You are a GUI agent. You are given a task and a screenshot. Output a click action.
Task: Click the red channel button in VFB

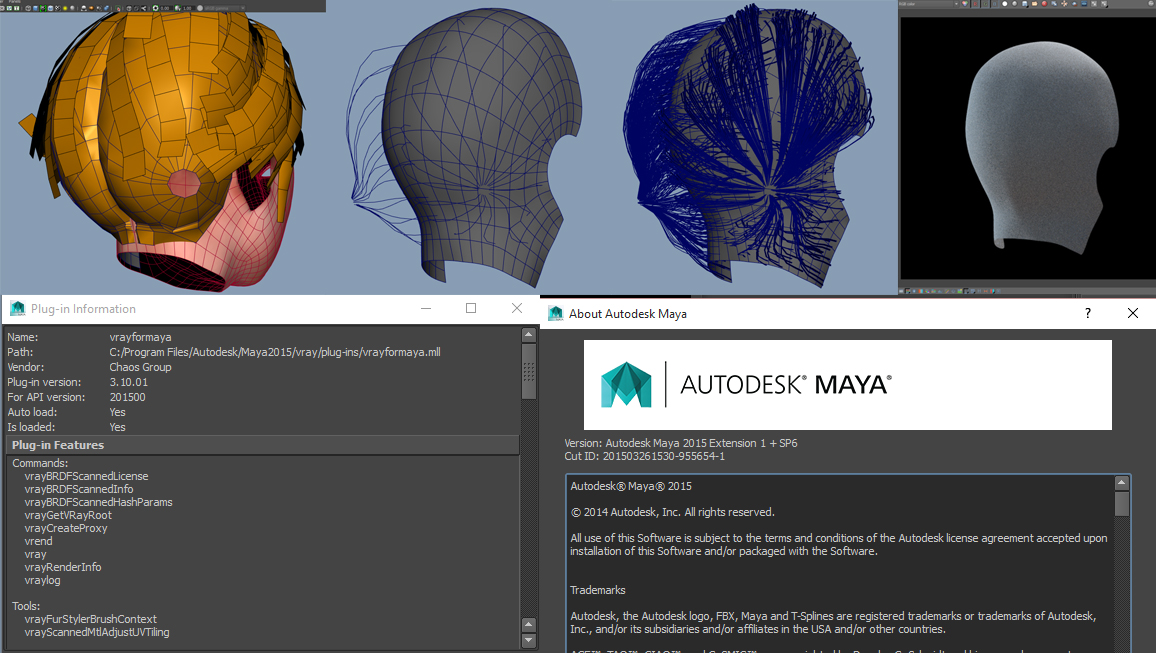[x=975, y=4]
